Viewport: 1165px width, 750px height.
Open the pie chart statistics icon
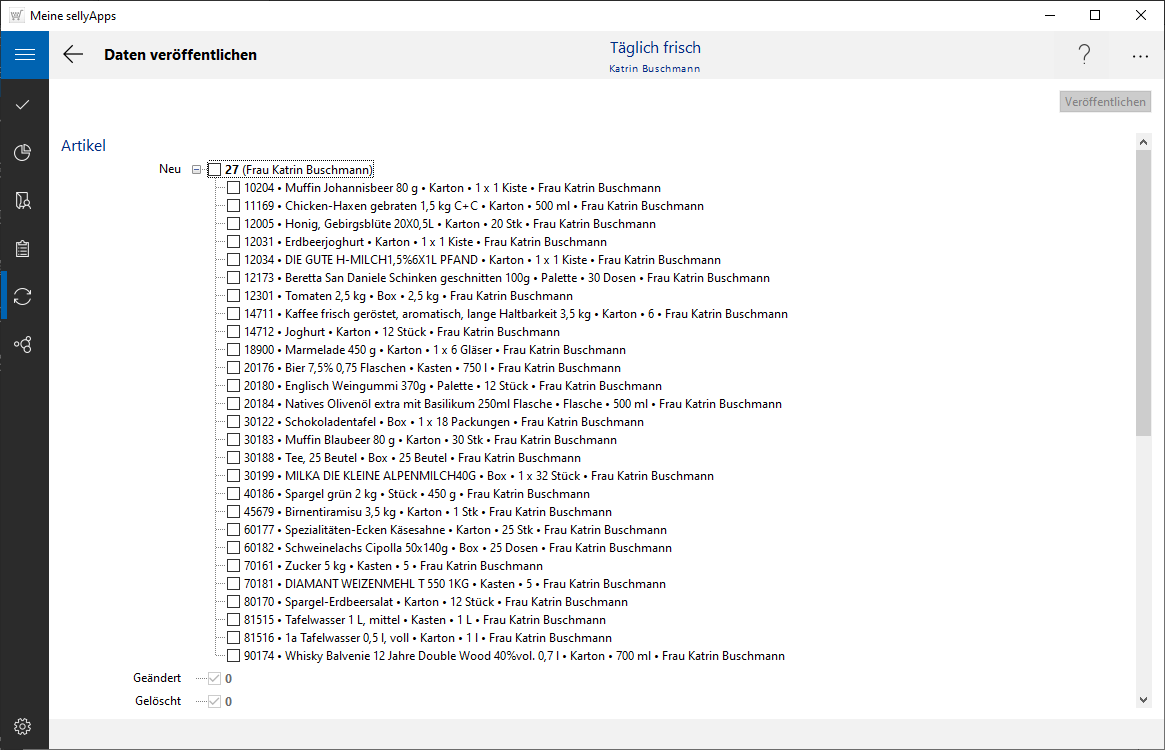24,152
